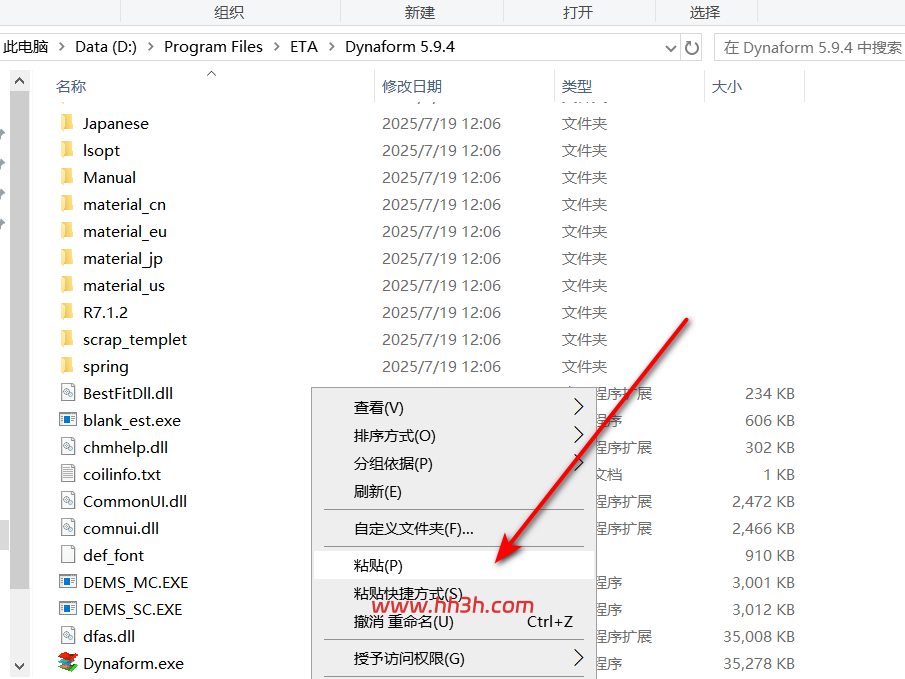Select the file name Dynaform.exe
This screenshot has height=679, width=905.
click(133, 663)
